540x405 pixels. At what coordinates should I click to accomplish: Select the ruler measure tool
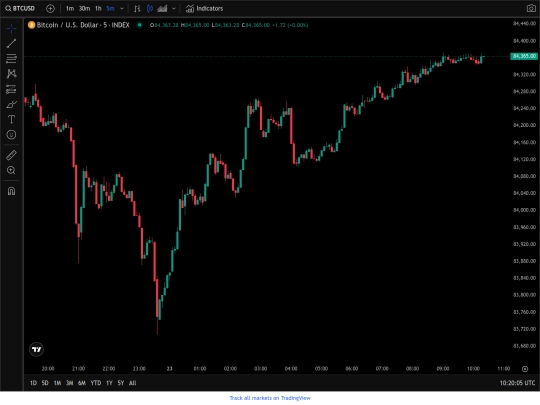(x=11, y=155)
